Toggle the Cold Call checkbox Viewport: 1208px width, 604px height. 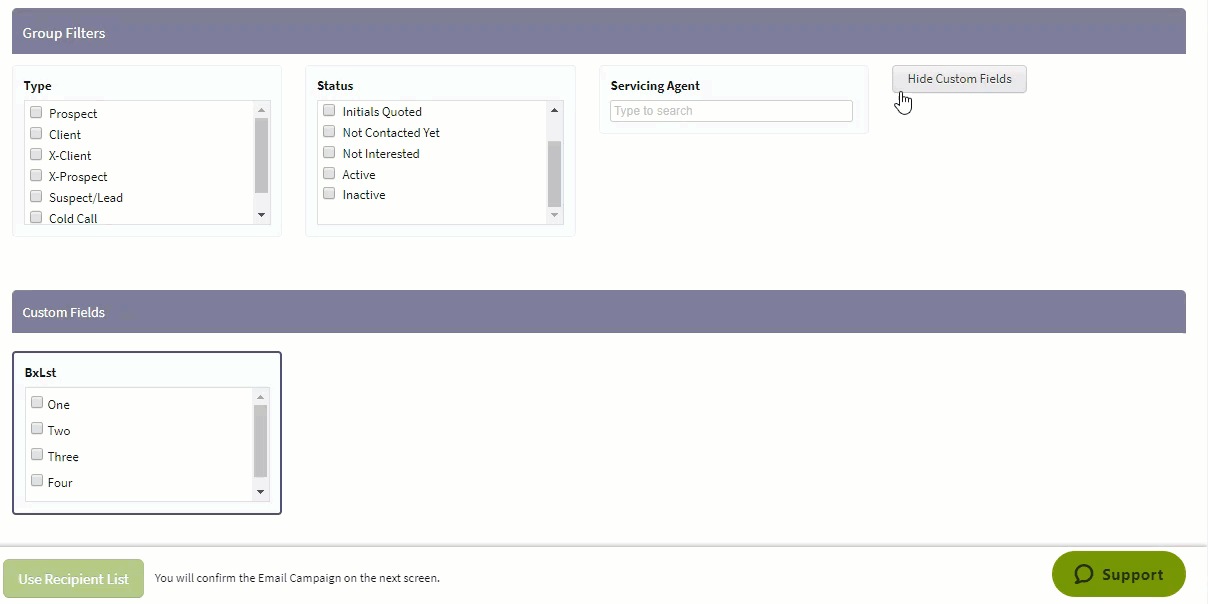click(36, 218)
